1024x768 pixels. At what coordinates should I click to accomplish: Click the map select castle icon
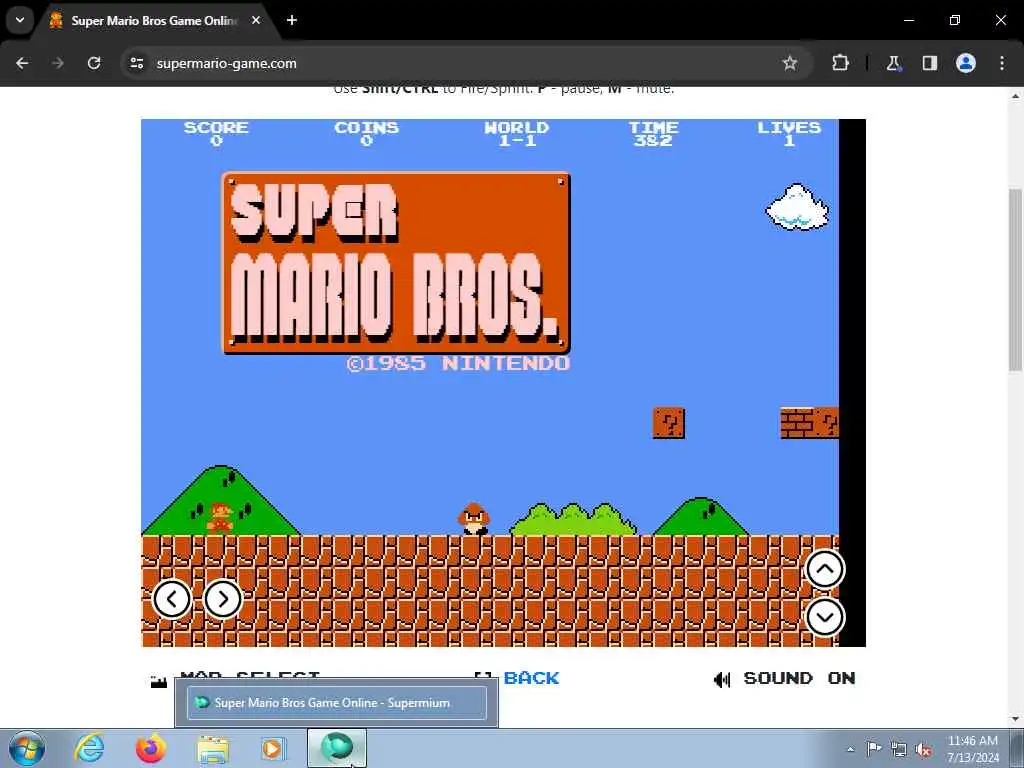159,682
